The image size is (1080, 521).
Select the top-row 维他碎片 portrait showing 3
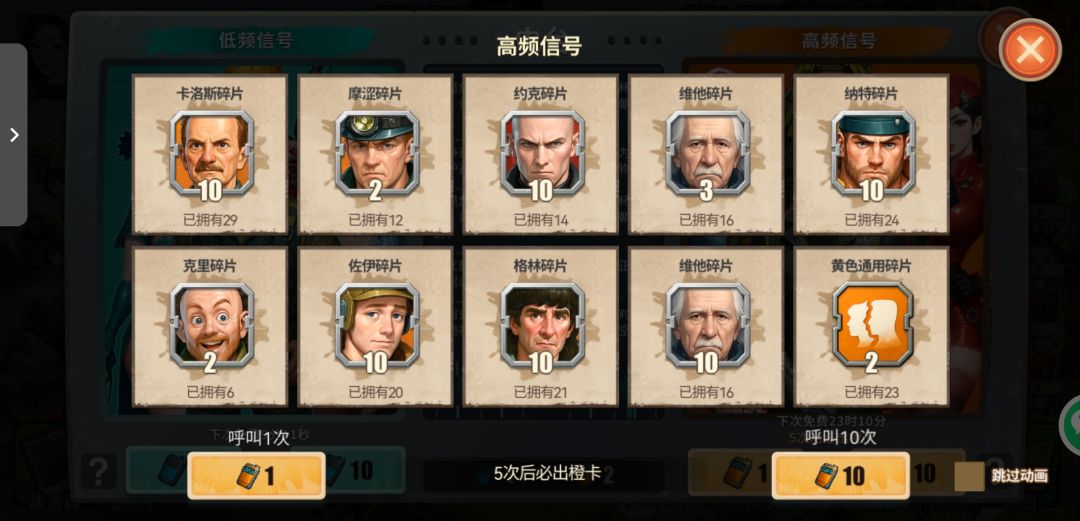click(x=707, y=154)
